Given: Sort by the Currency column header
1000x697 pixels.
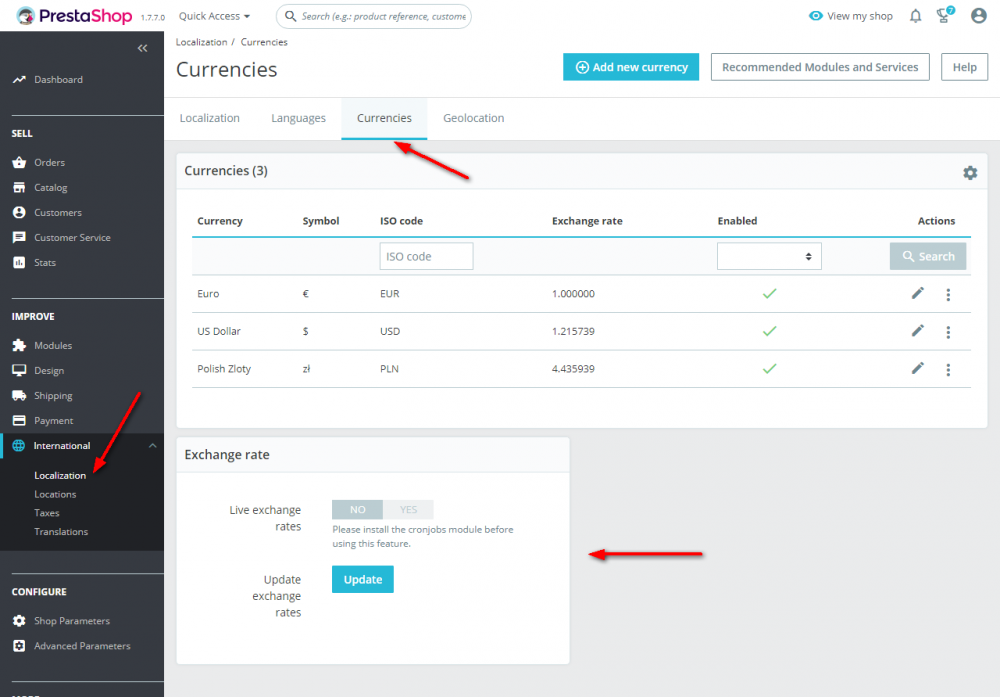Looking at the screenshot, I should 220,221.
